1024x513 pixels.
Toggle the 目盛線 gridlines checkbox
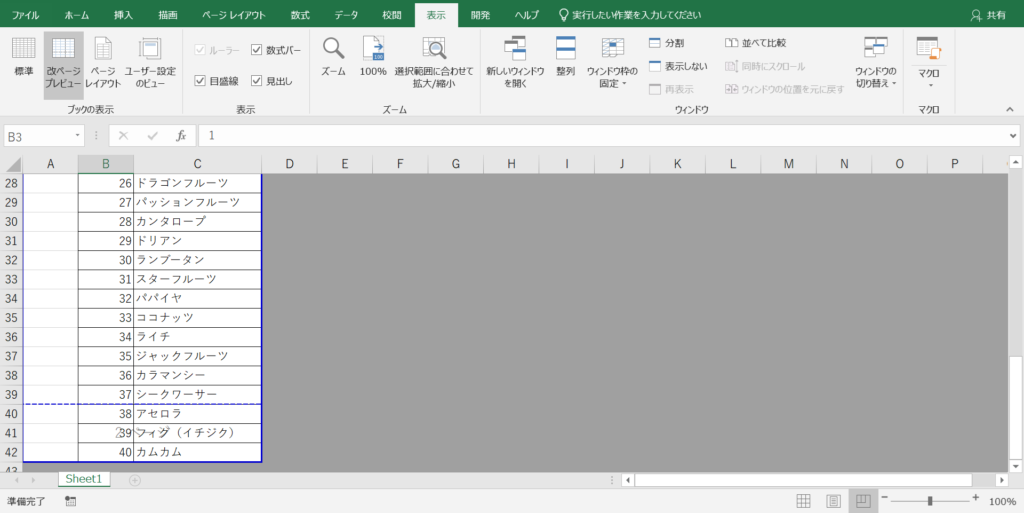click(217, 81)
